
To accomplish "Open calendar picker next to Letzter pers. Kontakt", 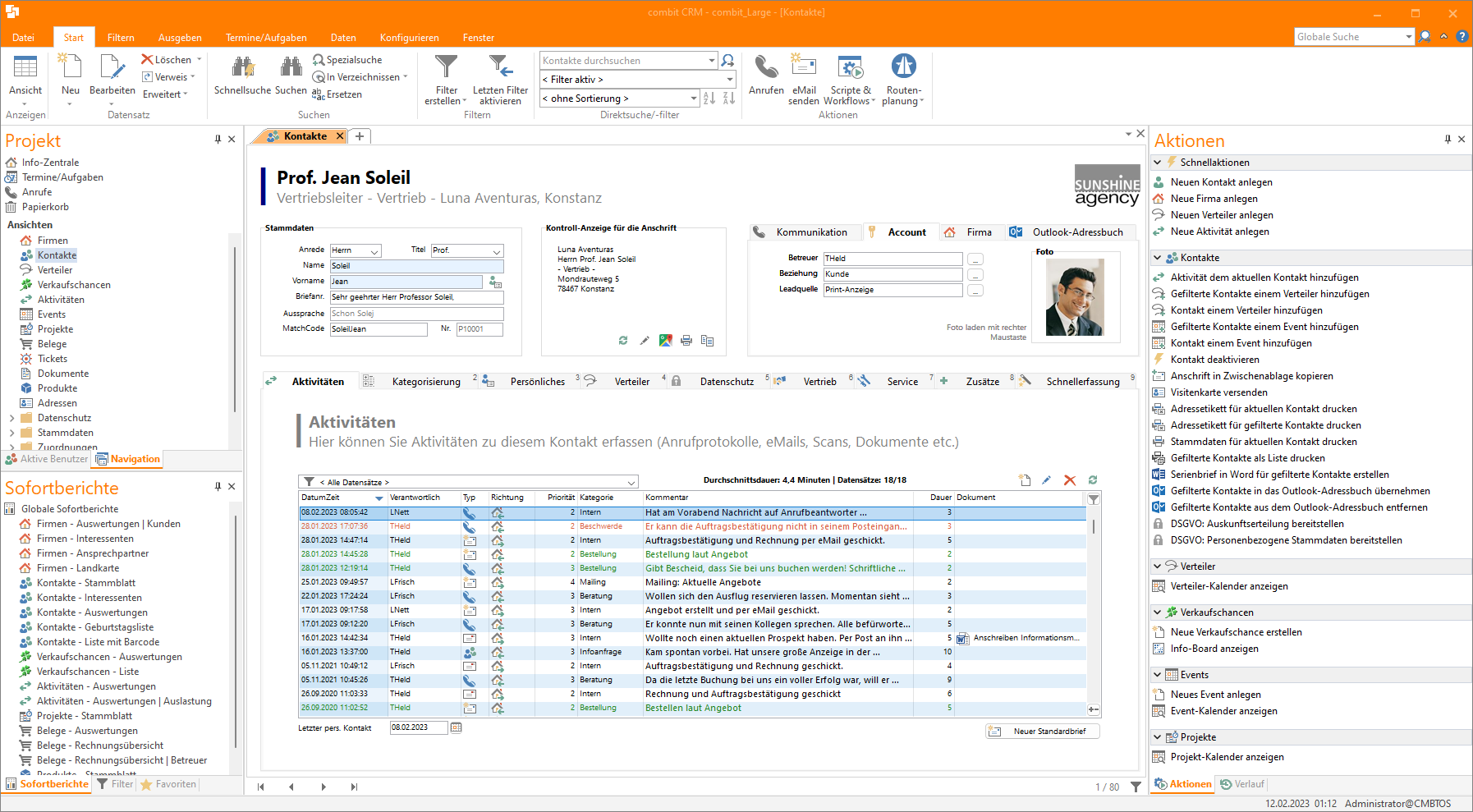I will 457,727.
